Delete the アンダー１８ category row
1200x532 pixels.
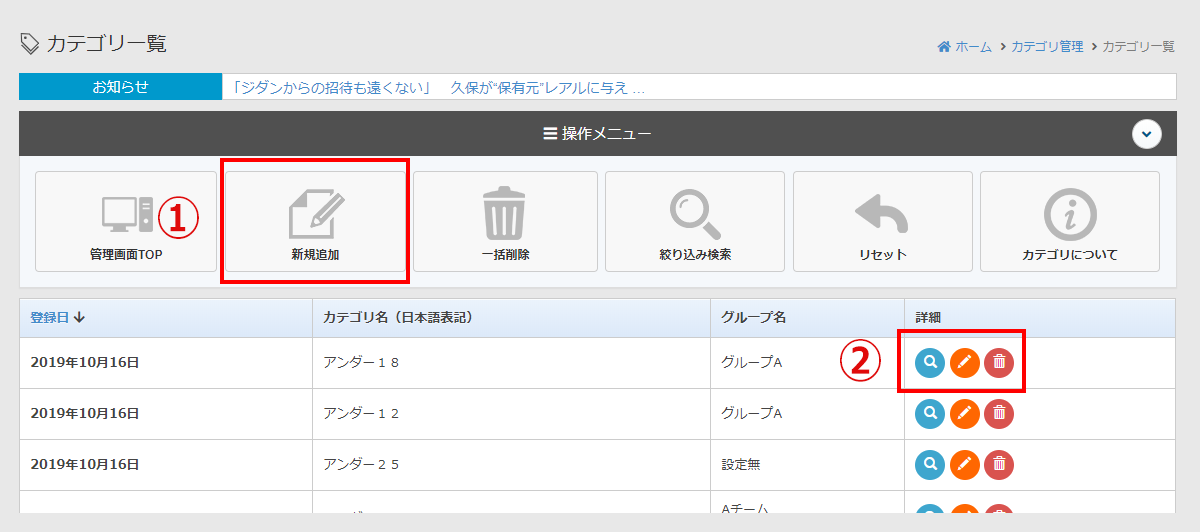coord(999,363)
